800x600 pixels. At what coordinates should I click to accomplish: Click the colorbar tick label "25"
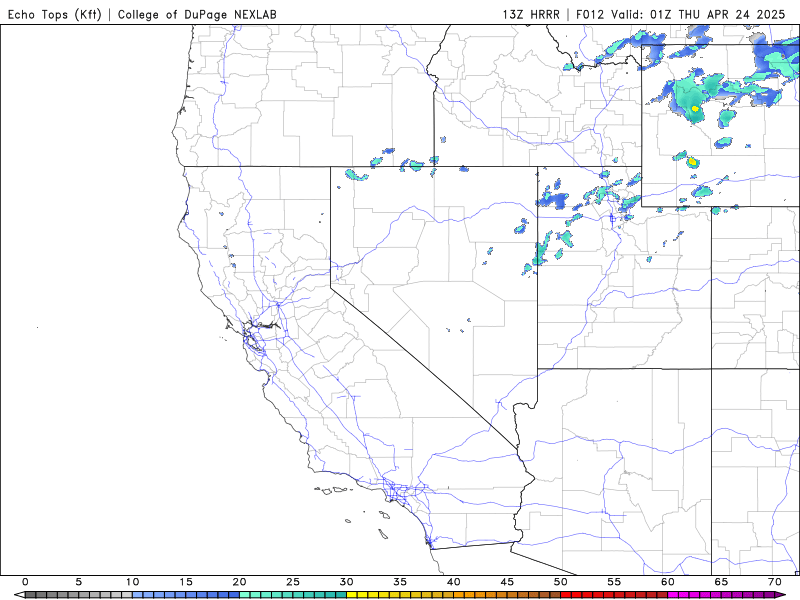point(293,582)
